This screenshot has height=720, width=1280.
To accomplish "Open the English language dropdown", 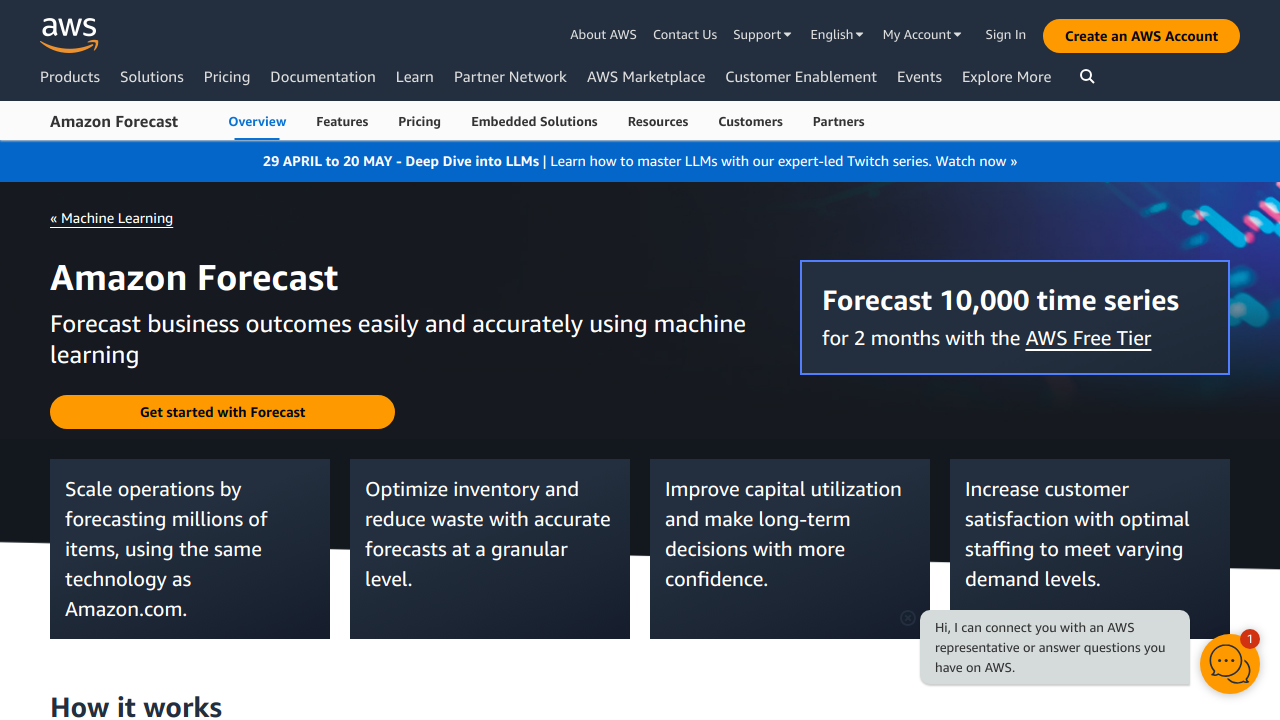I will click(x=837, y=35).
